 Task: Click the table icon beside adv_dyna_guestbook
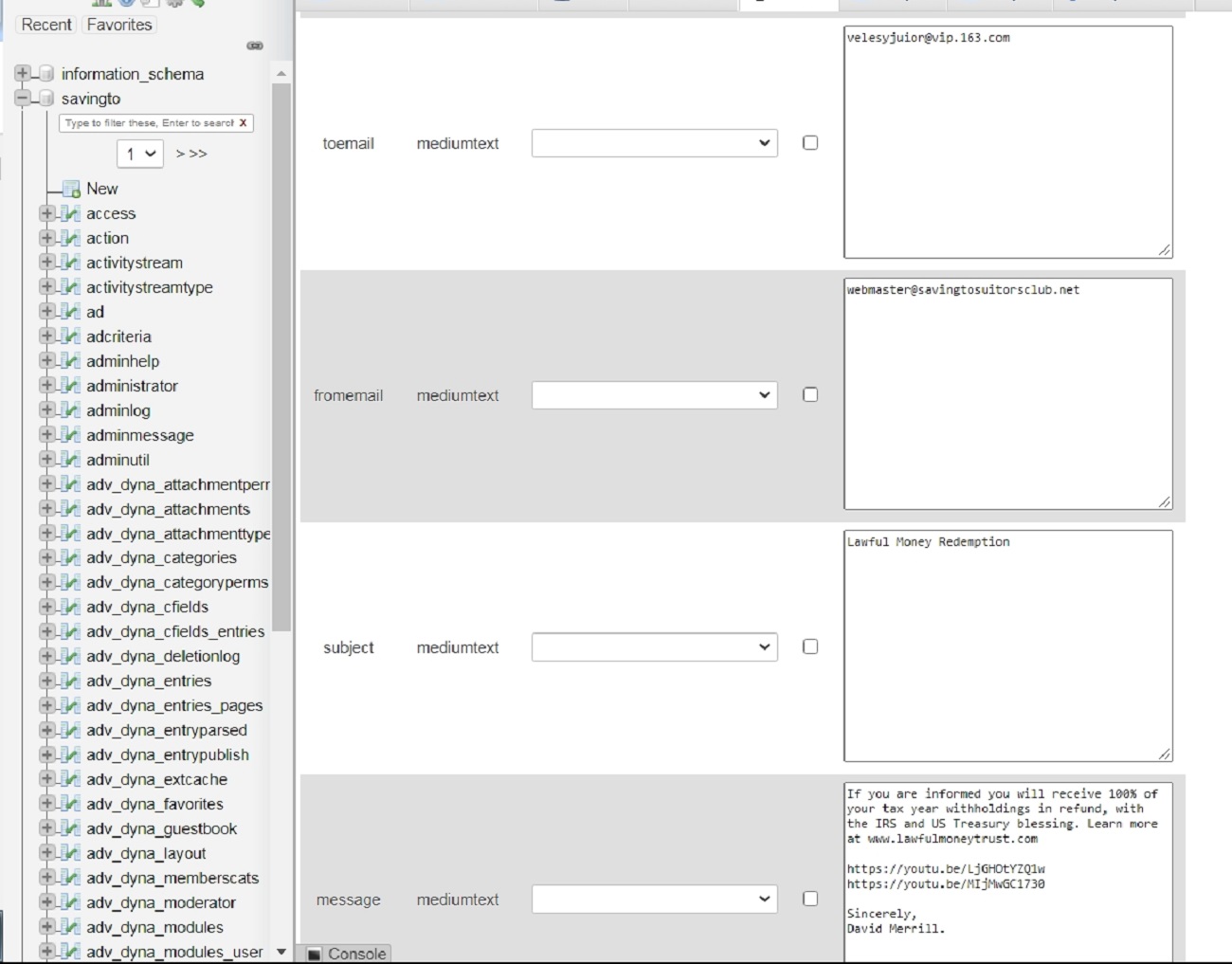click(x=70, y=828)
